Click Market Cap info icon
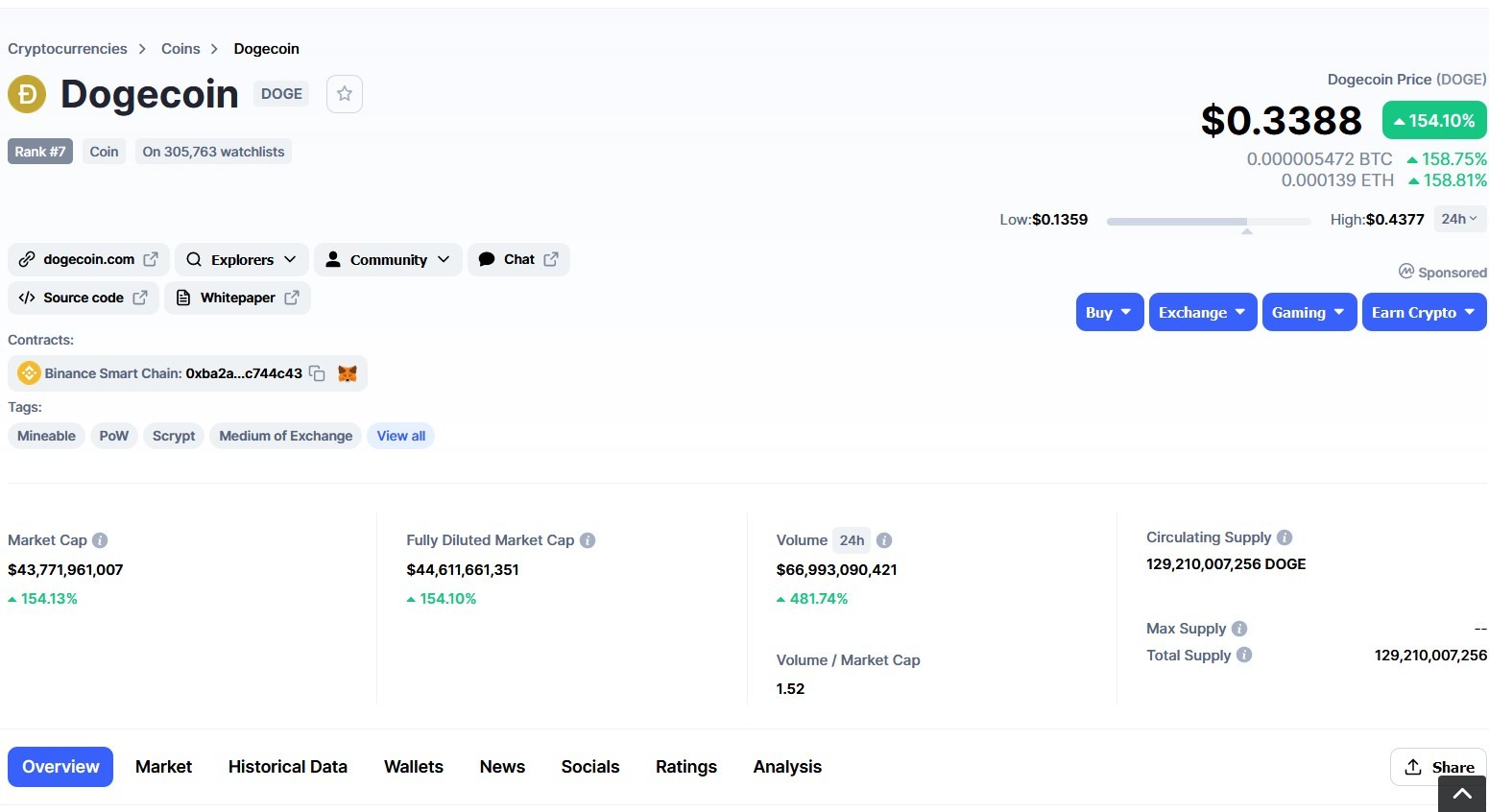This screenshot has height=812, width=1489. [100, 540]
